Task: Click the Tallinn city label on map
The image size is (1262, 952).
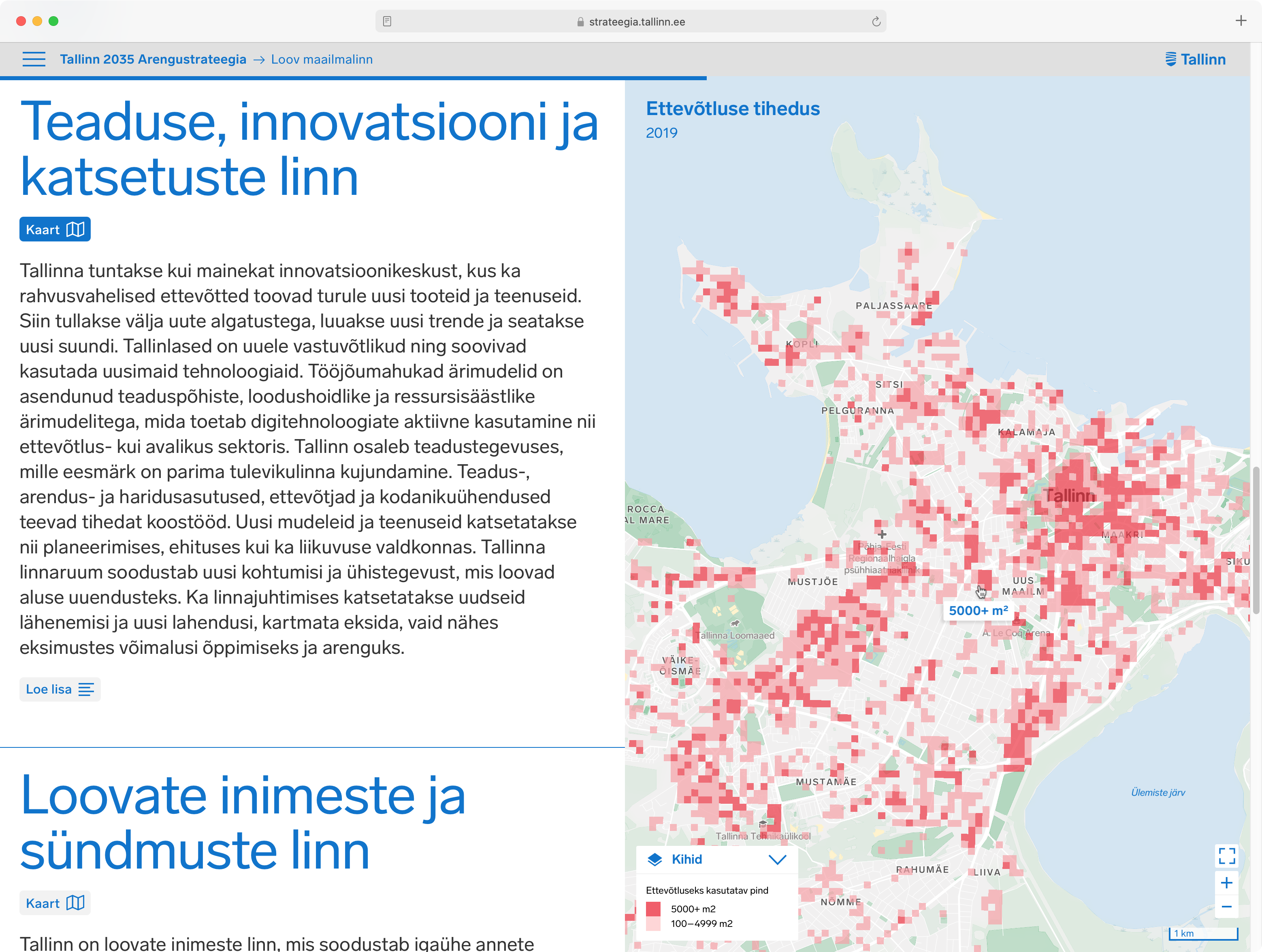Action: click(x=1069, y=496)
